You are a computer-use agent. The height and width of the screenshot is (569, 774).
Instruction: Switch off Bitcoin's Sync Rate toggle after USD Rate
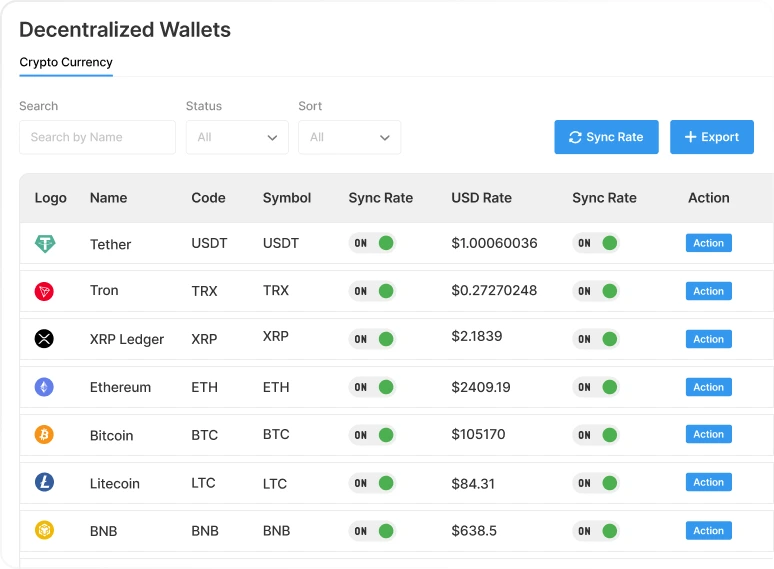tap(596, 435)
